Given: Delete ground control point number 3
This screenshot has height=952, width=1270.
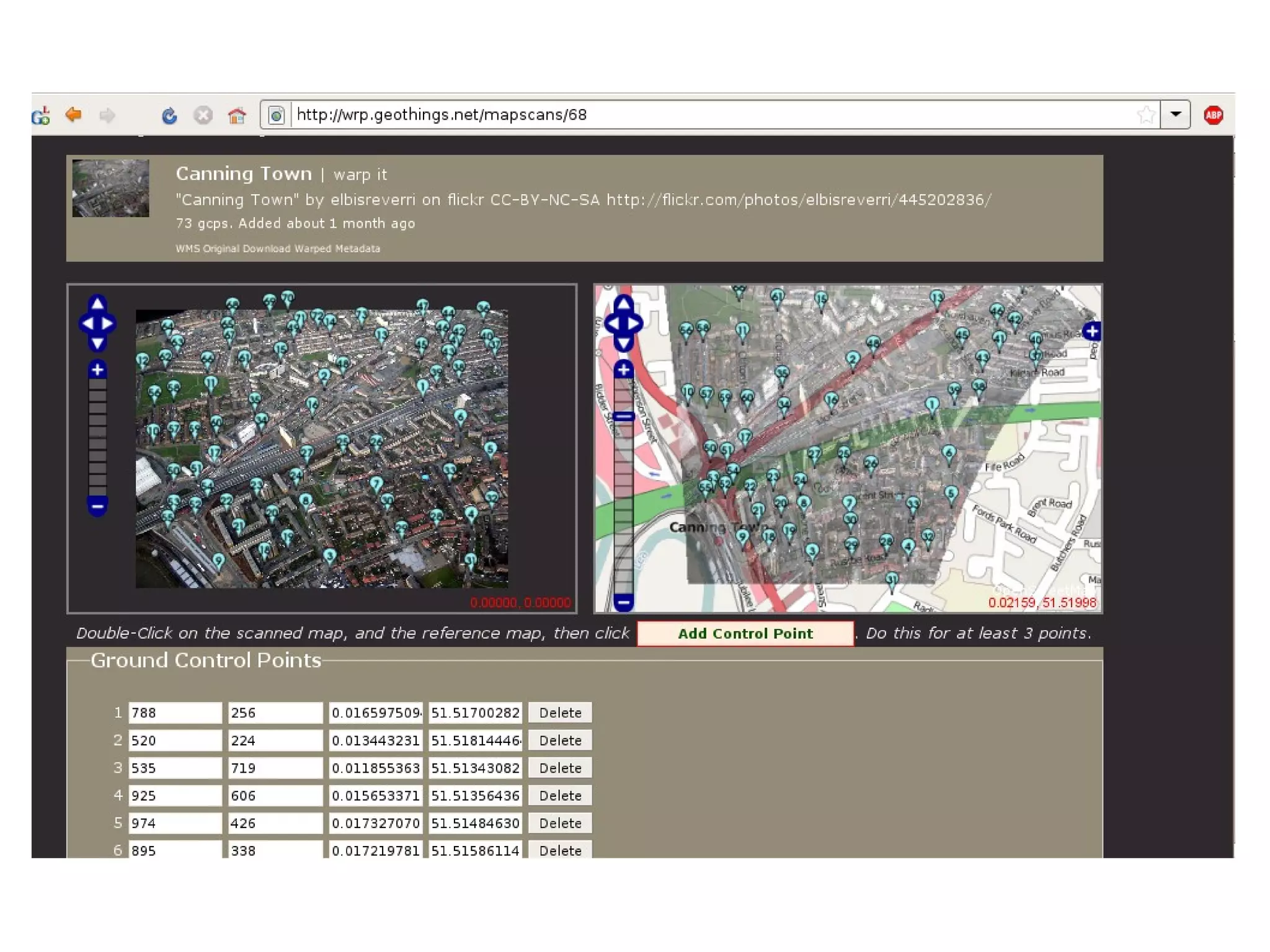Looking at the screenshot, I should click(x=559, y=768).
